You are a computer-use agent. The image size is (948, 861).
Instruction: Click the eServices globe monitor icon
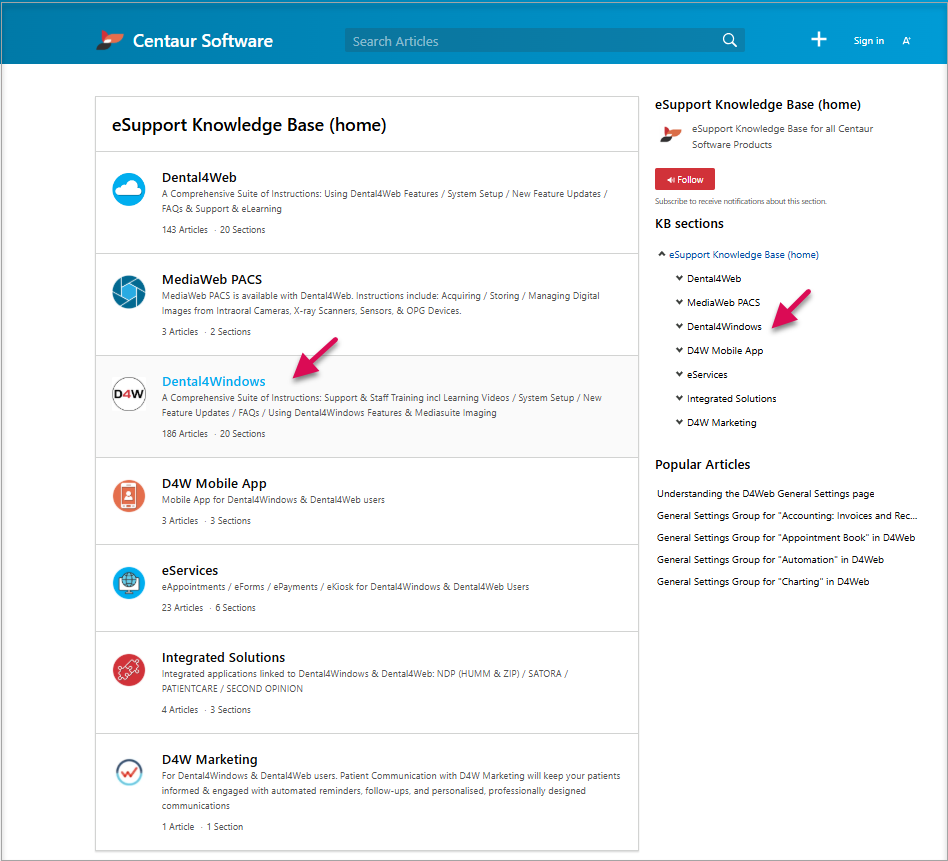[x=129, y=583]
